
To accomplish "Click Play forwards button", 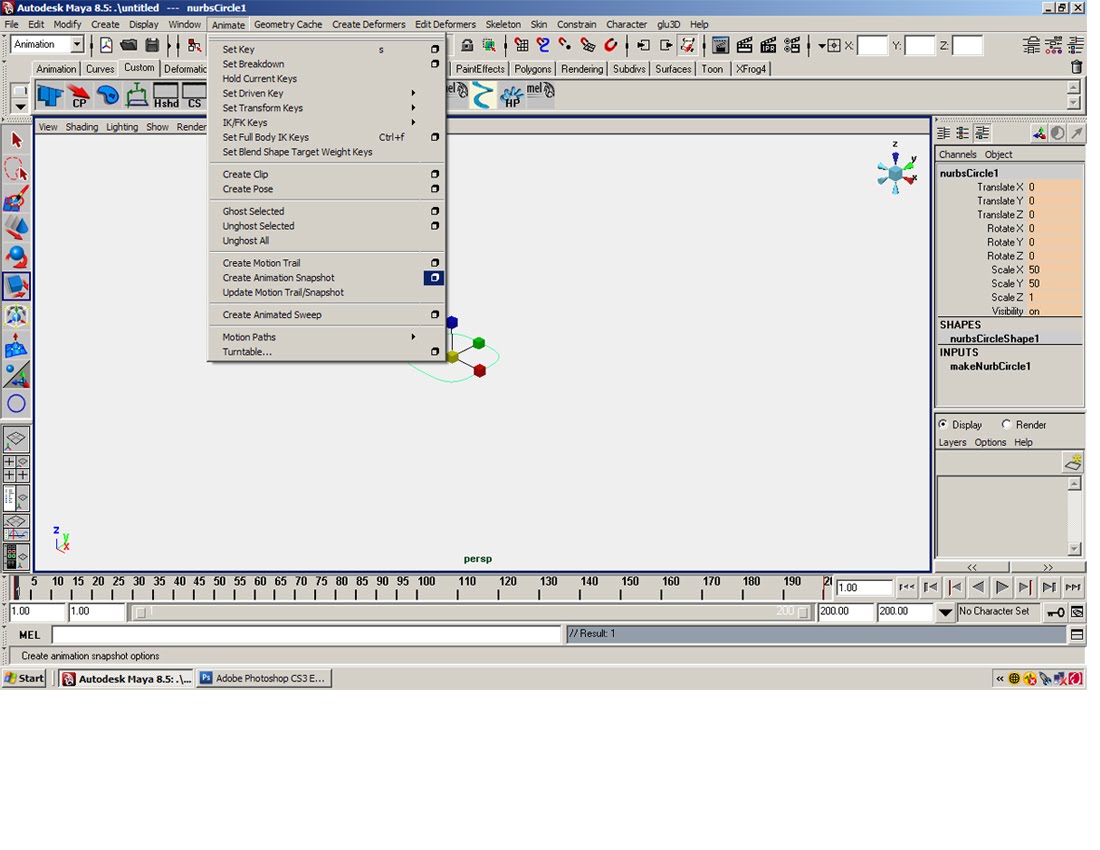I will 1002,587.
